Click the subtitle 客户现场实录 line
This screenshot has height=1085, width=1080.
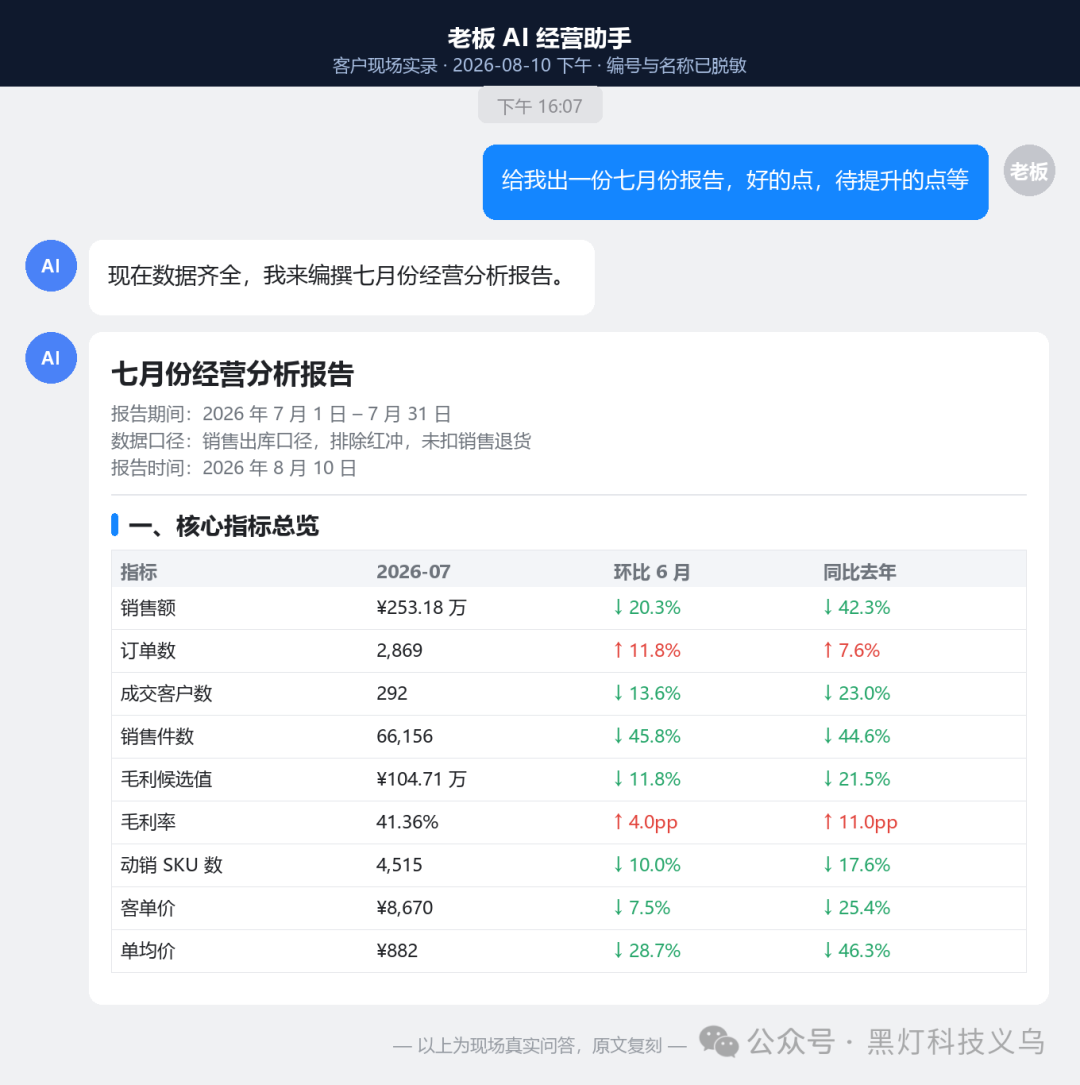[x=540, y=66]
